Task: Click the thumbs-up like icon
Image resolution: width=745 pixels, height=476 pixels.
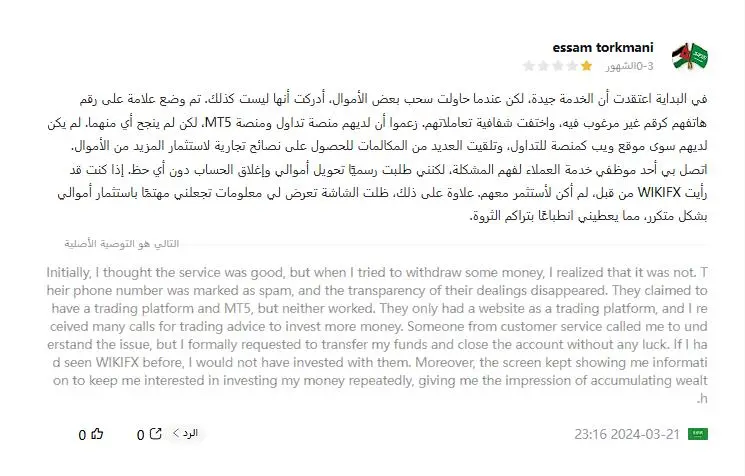Action: point(97,434)
